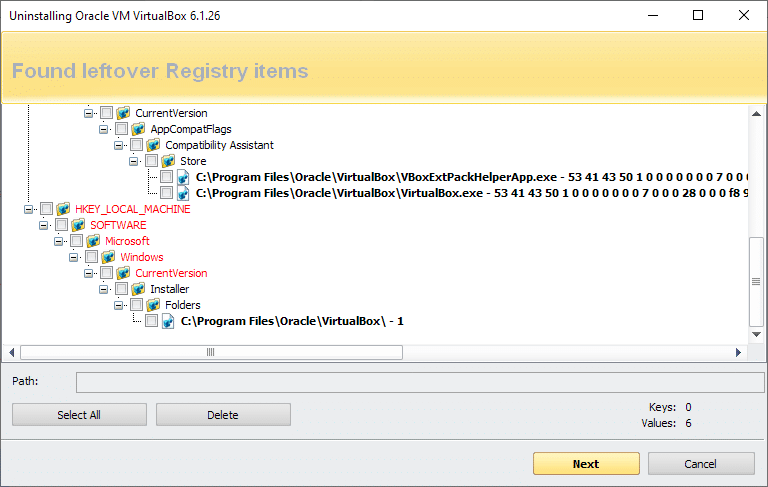Click the key icon next to Folders
The height and width of the screenshot is (487, 768).
coord(153,305)
